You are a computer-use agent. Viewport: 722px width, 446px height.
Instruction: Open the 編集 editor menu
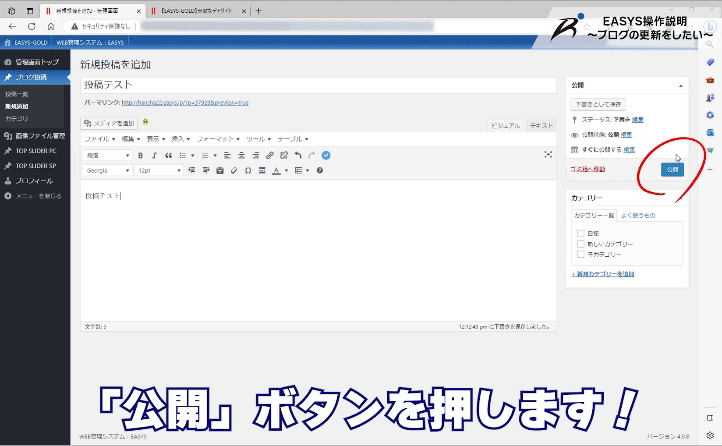[x=131, y=139]
